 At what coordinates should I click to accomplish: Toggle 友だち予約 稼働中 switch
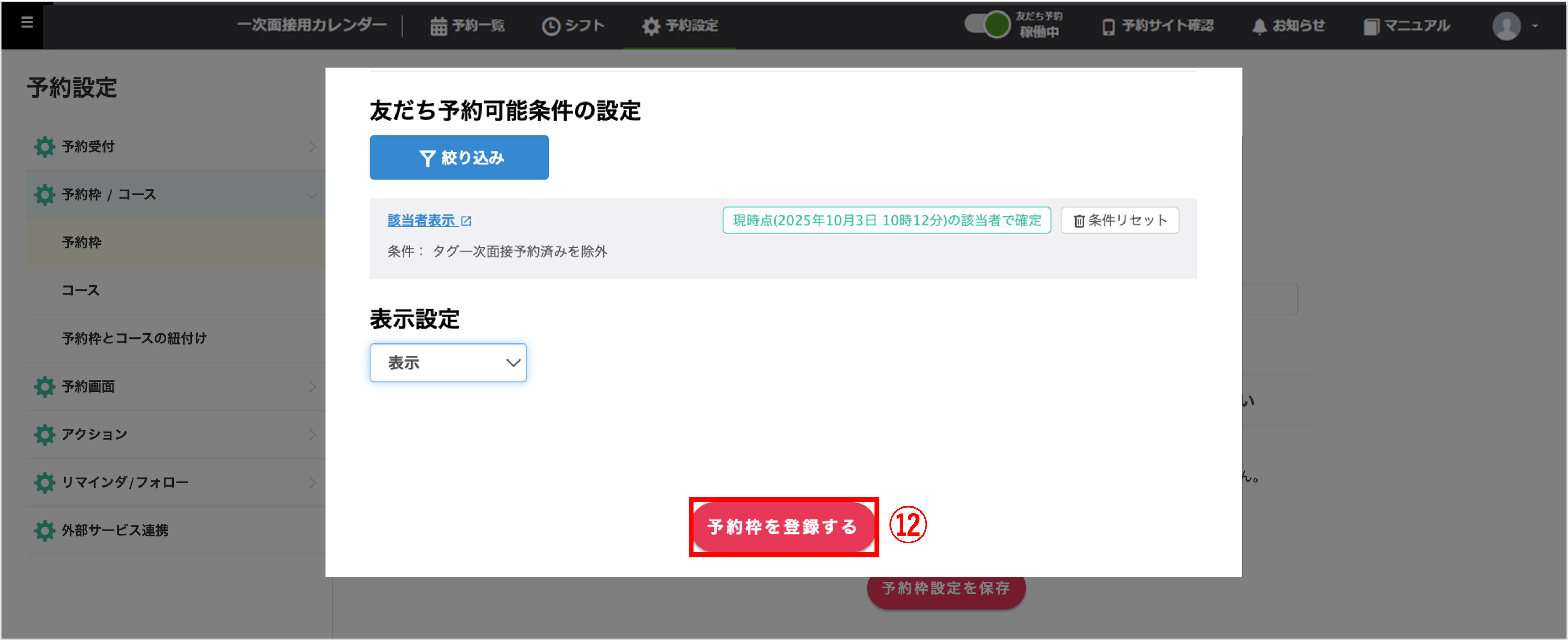(987, 25)
